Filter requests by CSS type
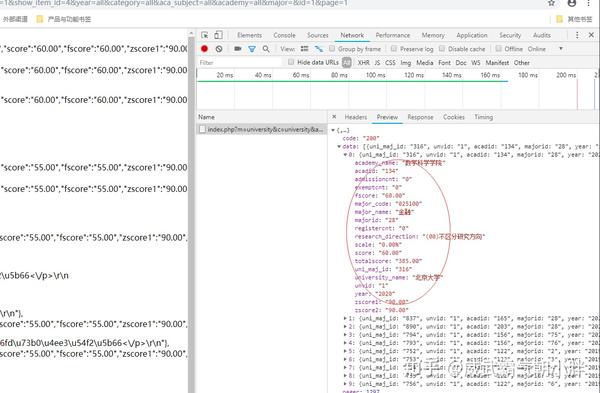This screenshot has height=393, width=600. point(390,62)
